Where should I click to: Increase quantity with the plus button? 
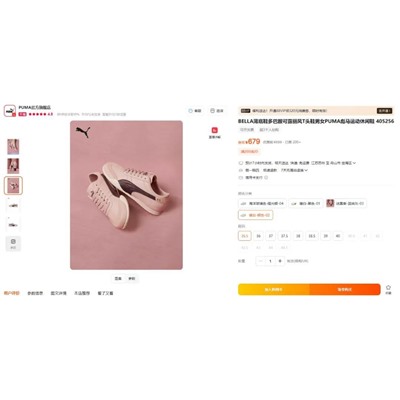point(280,261)
